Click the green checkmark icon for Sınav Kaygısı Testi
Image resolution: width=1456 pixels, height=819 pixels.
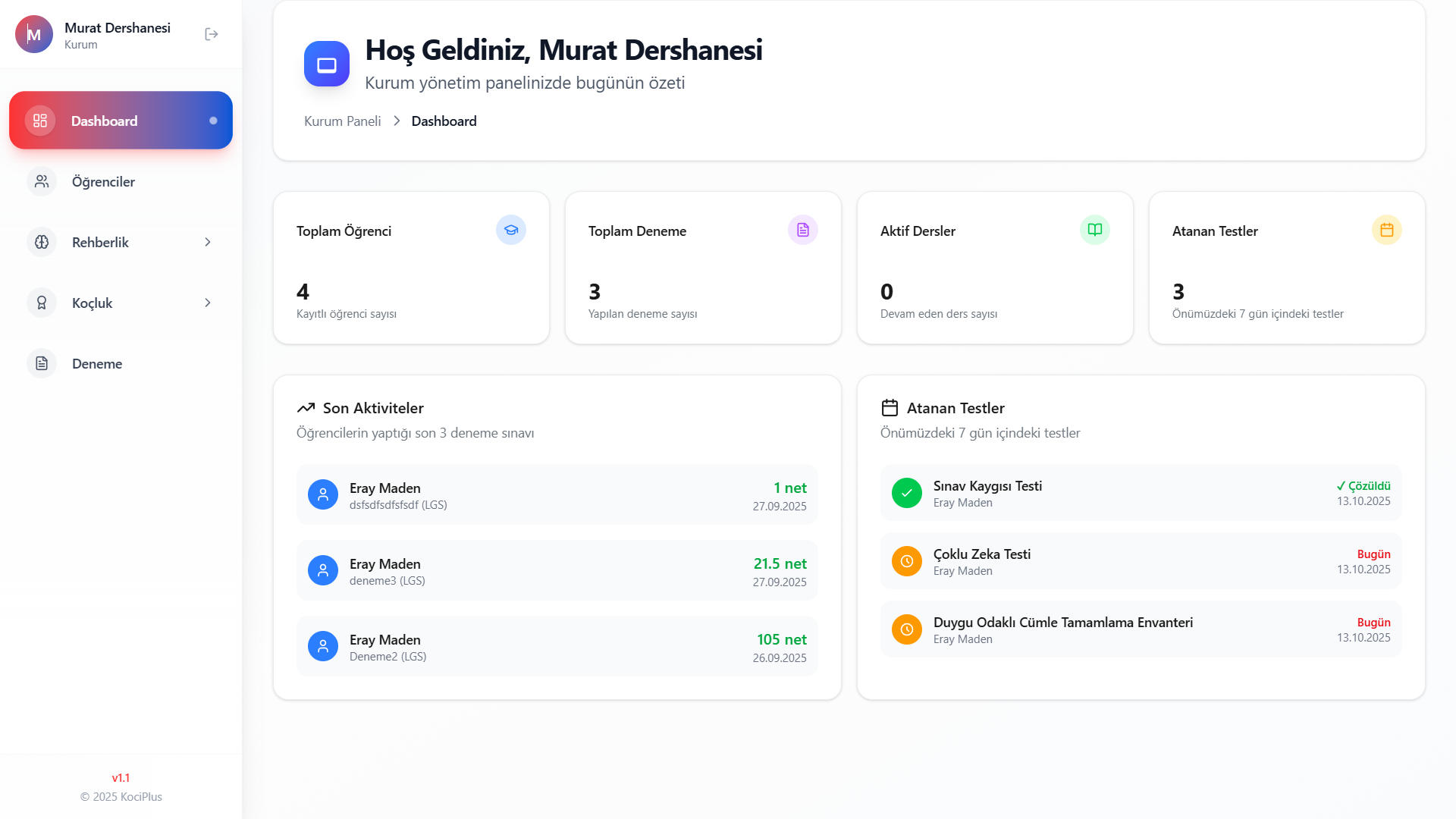[x=906, y=493]
